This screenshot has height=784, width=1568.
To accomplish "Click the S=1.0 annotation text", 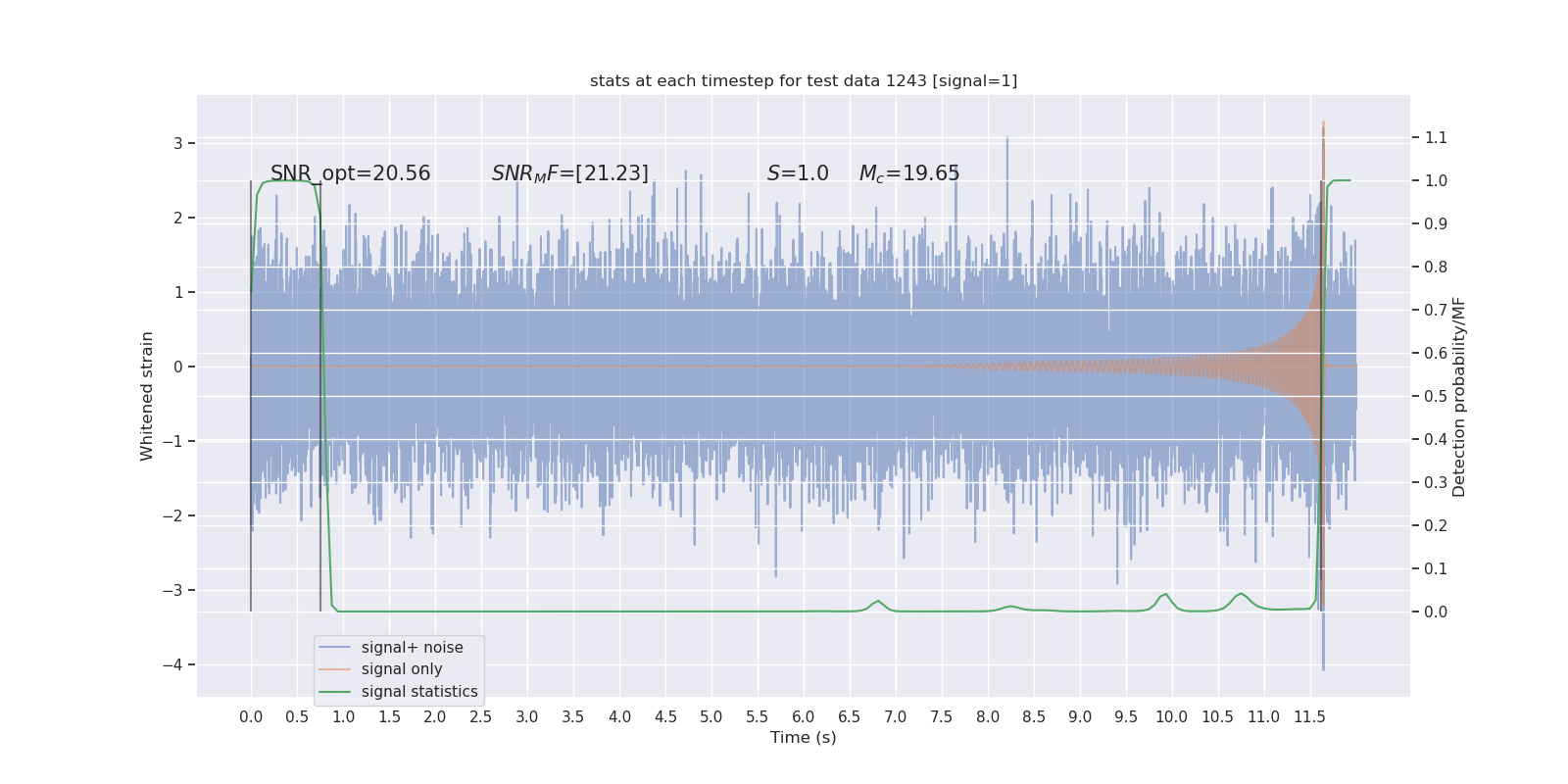I will pos(798,173).
